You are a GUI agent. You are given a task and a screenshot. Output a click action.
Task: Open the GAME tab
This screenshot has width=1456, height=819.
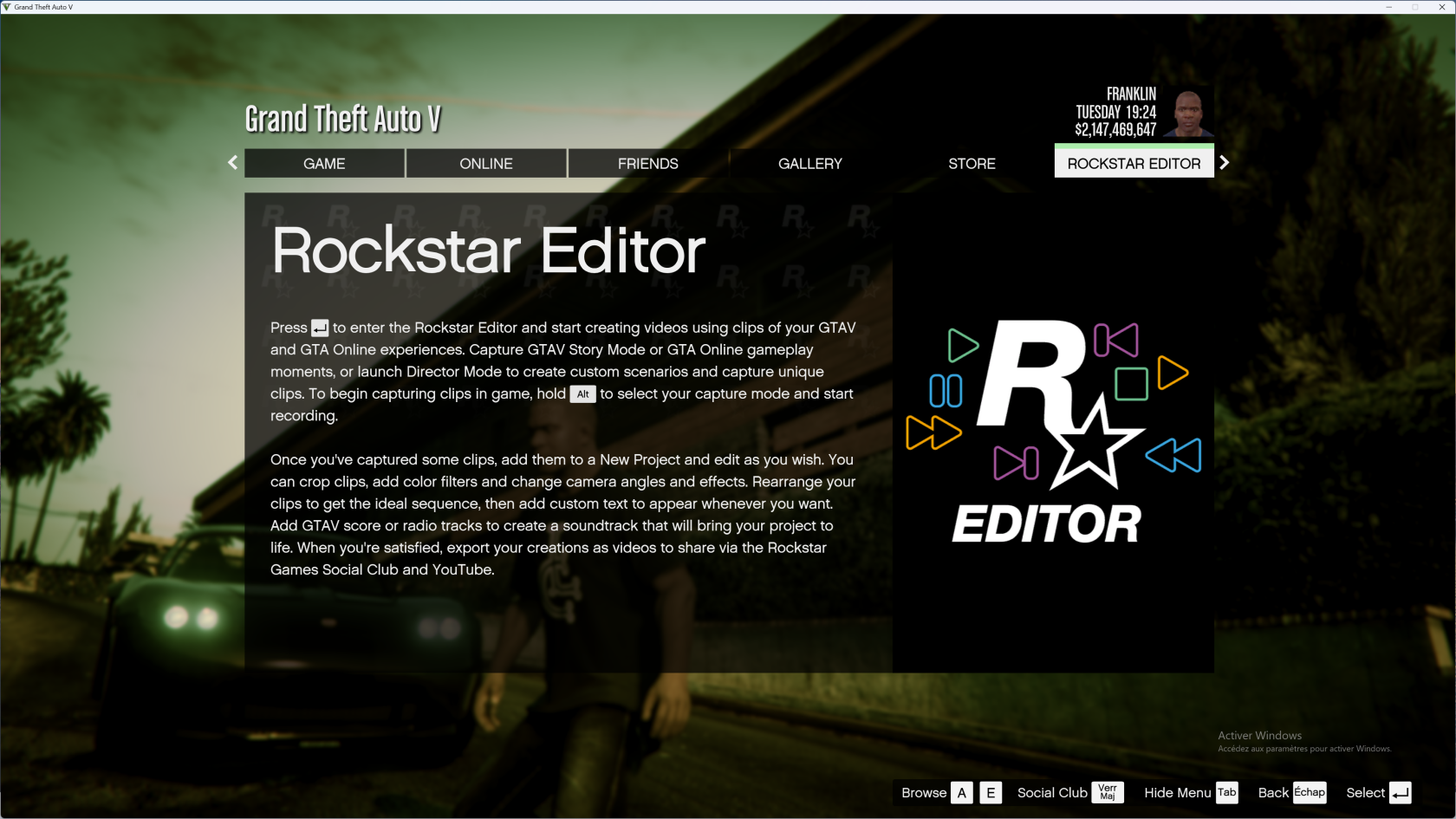tap(324, 164)
